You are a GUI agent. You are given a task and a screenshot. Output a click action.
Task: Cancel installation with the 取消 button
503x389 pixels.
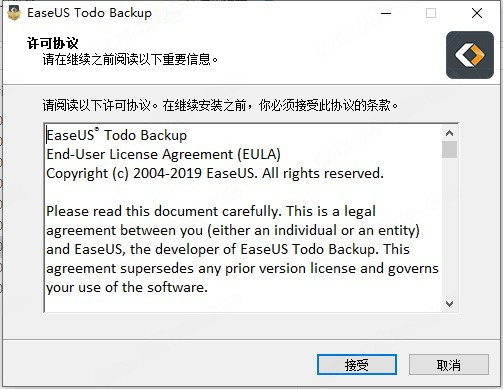click(x=449, y=365)
